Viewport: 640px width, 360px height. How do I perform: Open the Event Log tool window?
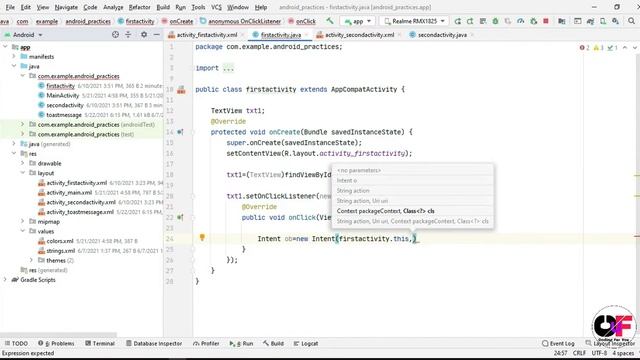pyautogui.click(x=558, y=343)
